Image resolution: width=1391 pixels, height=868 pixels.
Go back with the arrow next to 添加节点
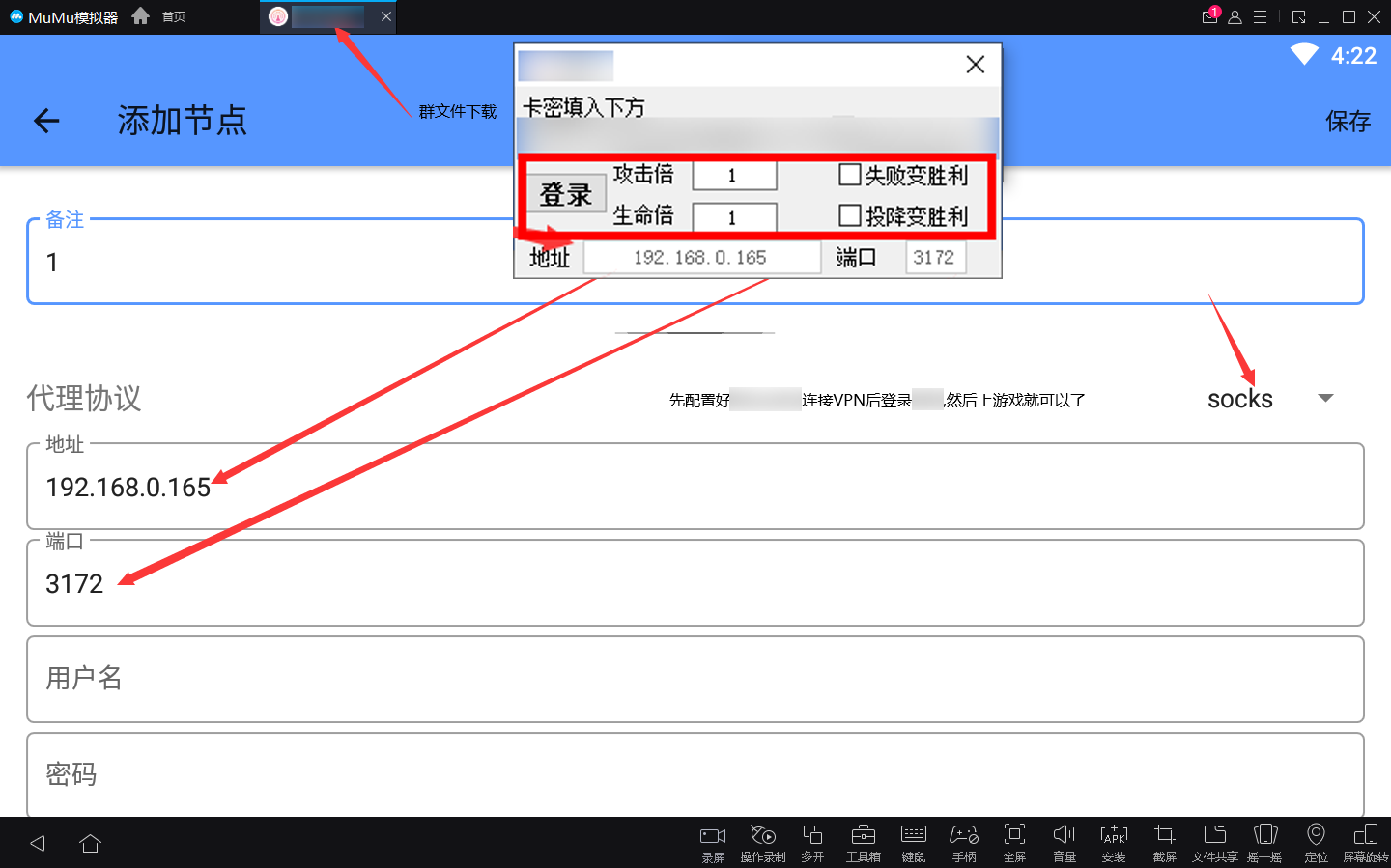point(46,121)
